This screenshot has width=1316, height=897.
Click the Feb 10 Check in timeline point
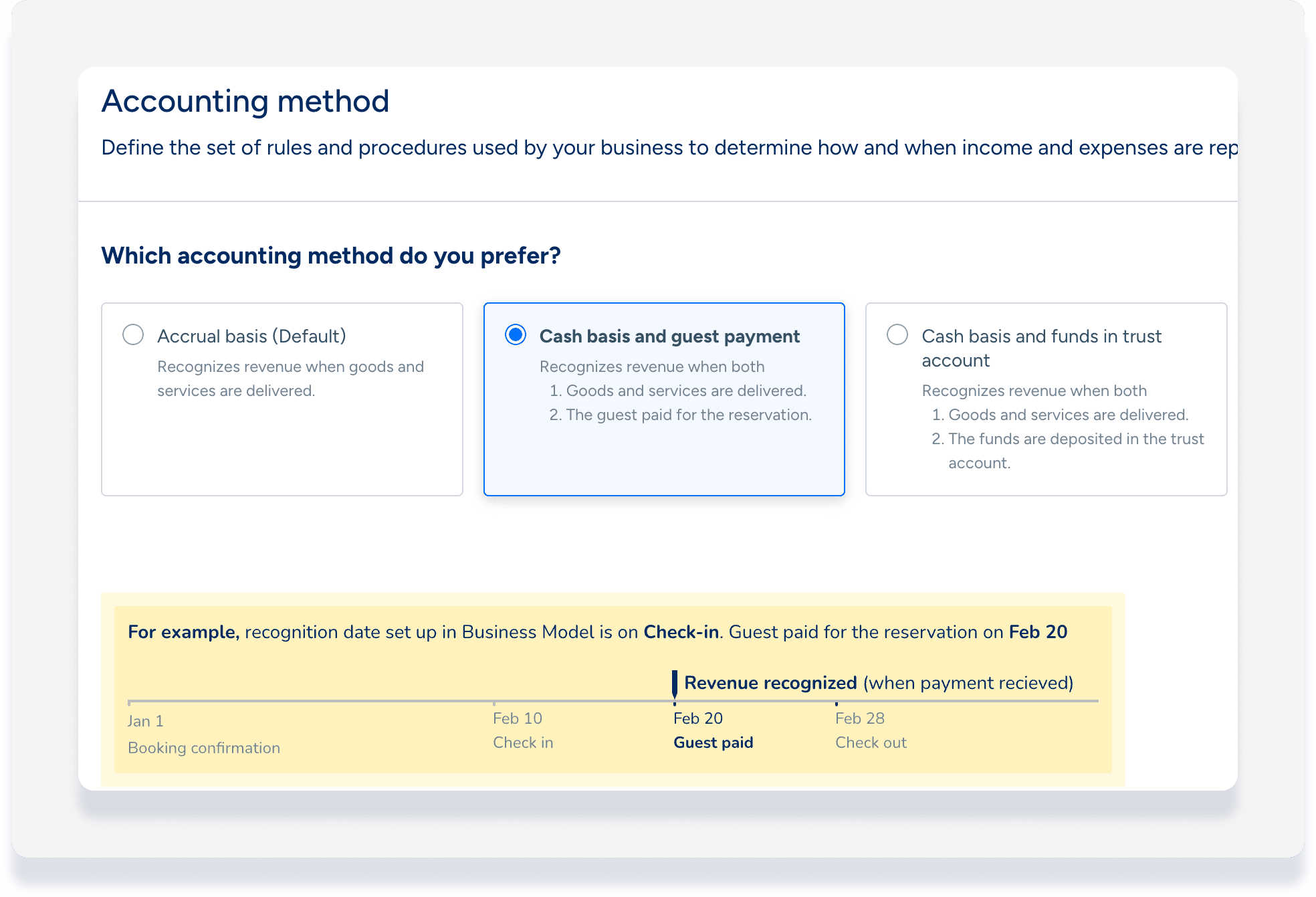coord(518,718)
